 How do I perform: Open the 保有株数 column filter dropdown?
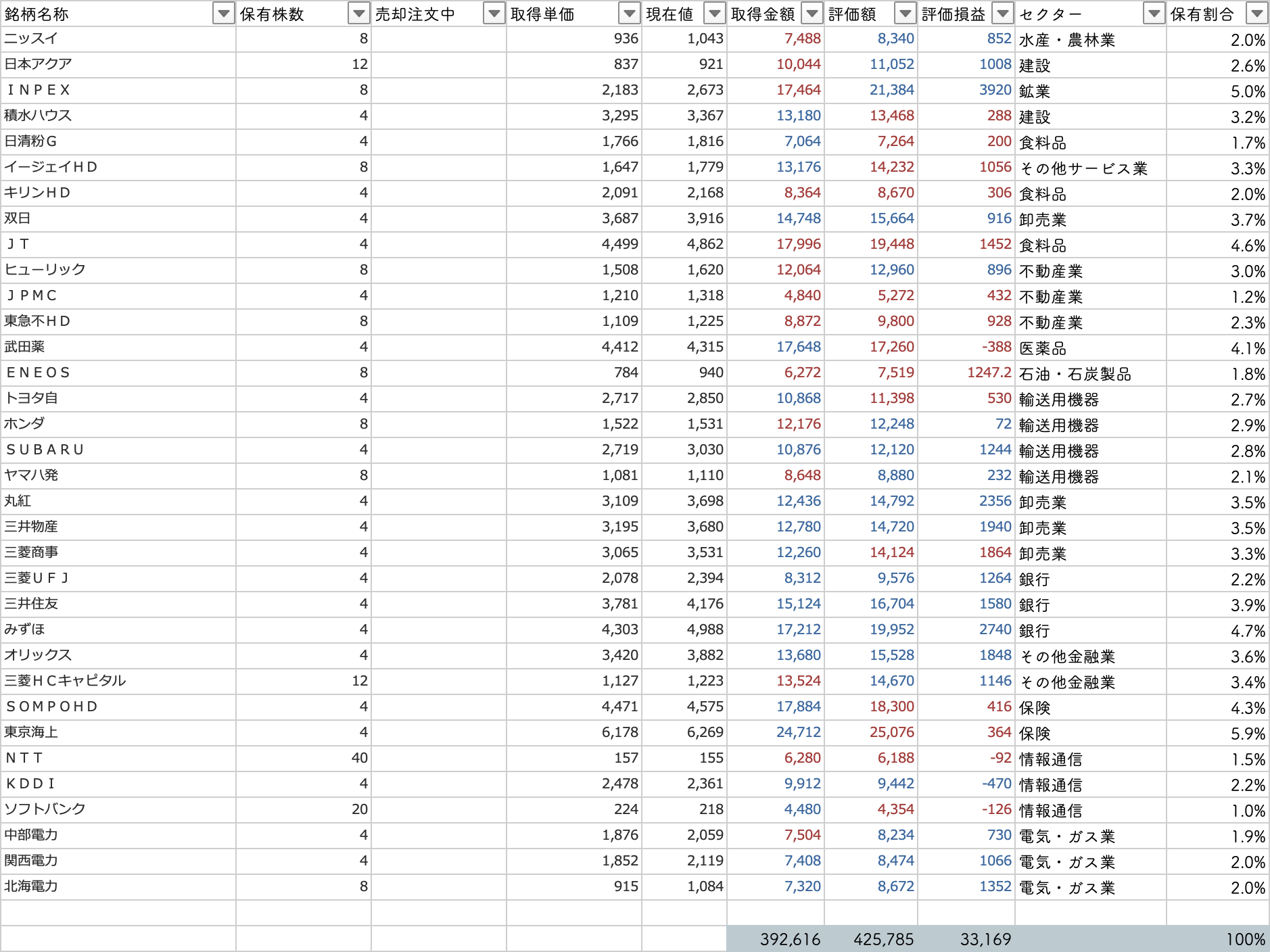358,14
